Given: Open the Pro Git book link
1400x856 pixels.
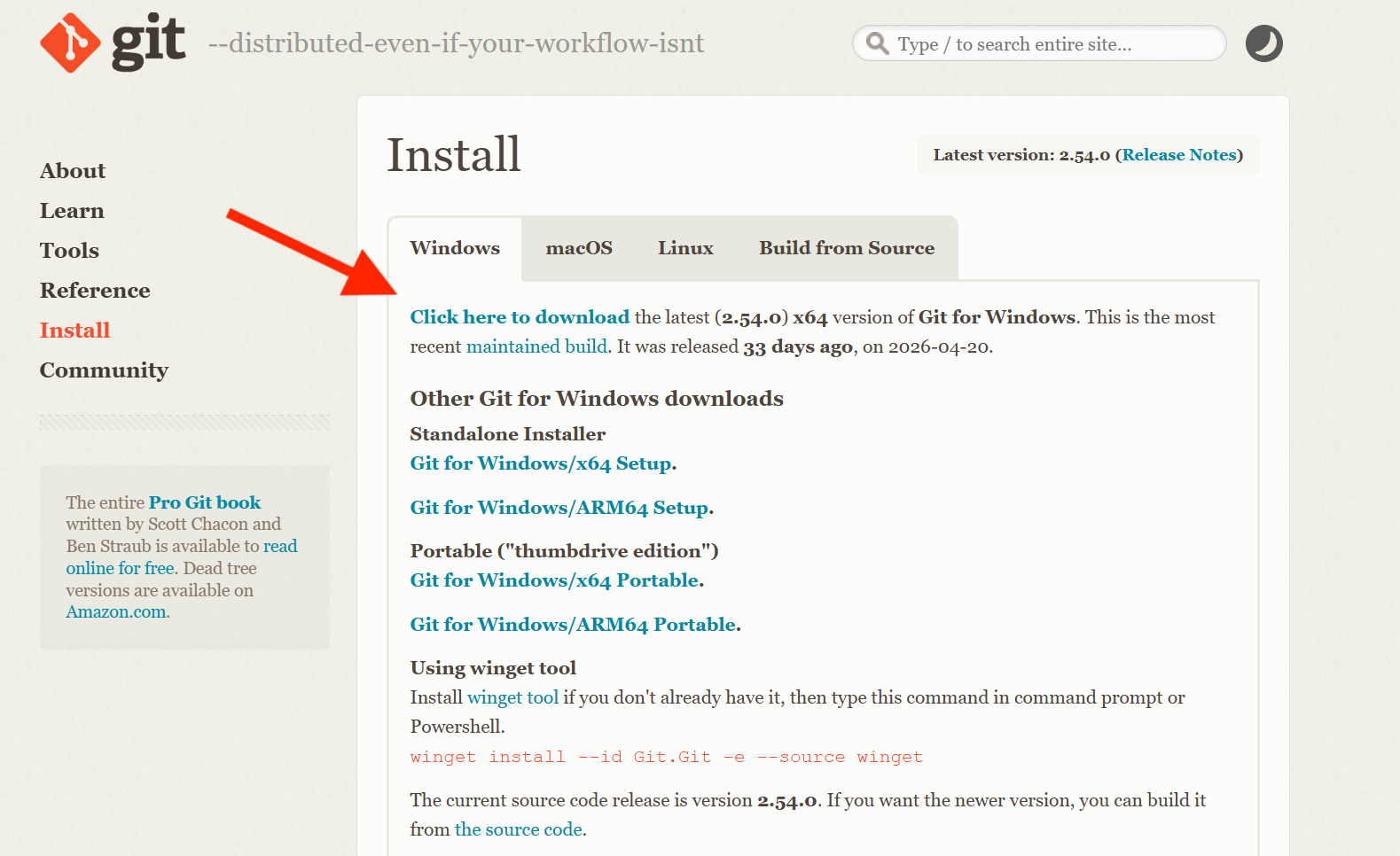Looking at the screenshot, I should coord(205,502).
